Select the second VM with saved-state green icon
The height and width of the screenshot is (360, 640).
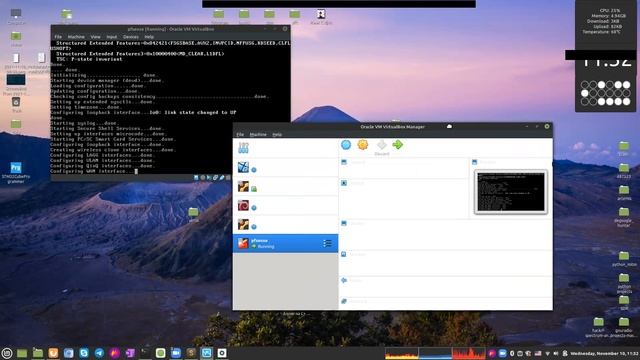coord(285,187)
